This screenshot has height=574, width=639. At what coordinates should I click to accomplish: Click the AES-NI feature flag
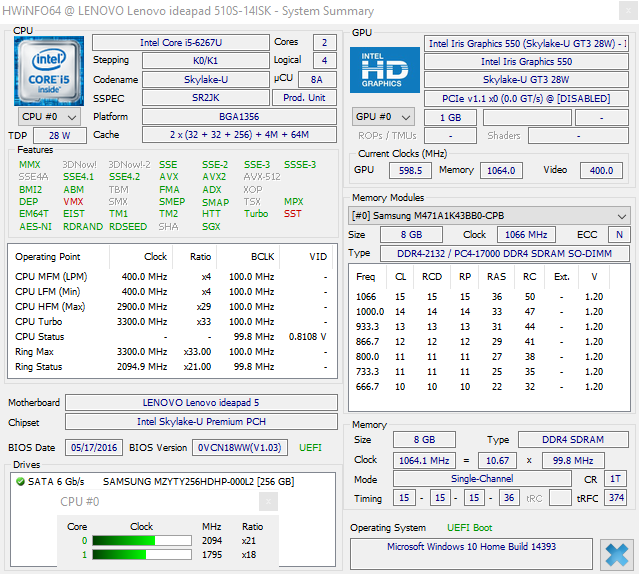click(x=35, y=227)
